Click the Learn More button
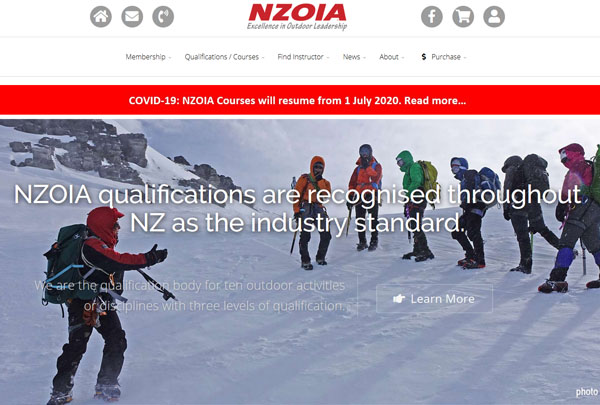 pos(434,299)
